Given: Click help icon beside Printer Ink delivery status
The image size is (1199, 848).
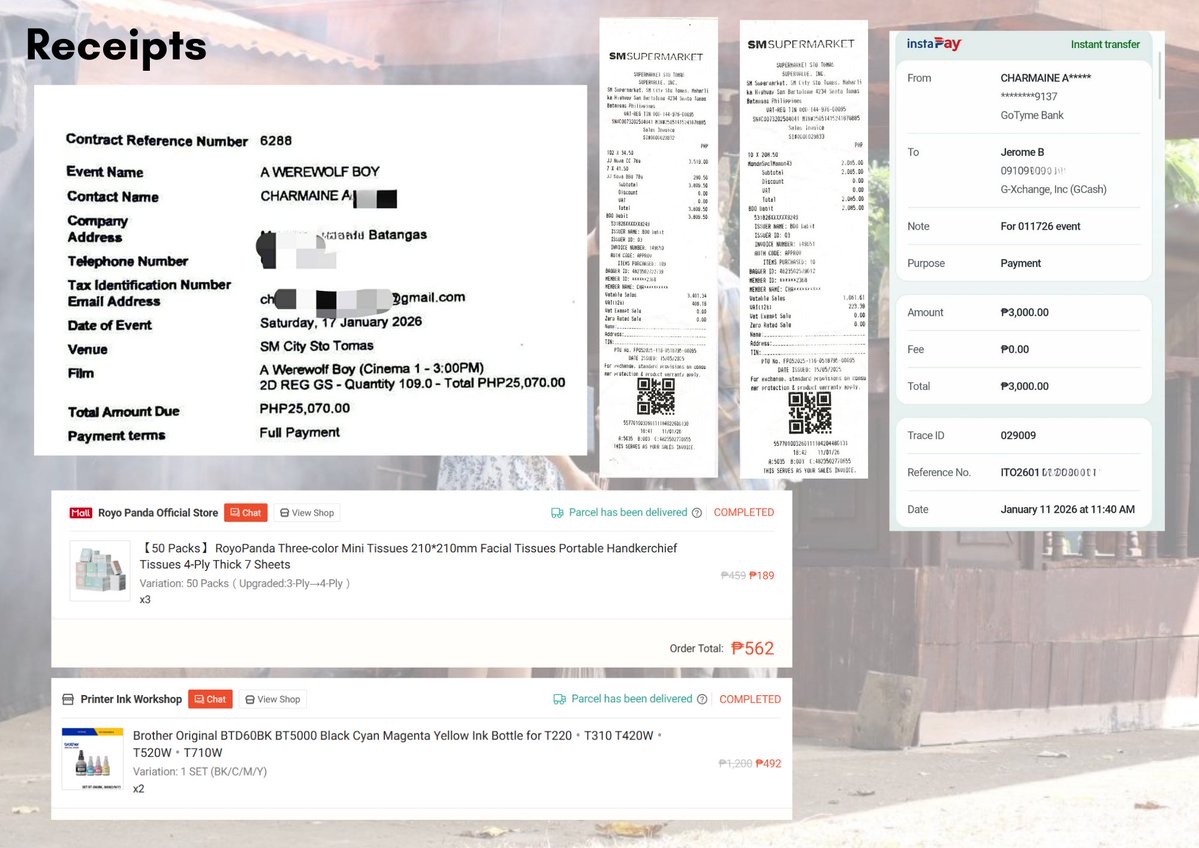Looking at the screenshot, I should click(702, 699).
